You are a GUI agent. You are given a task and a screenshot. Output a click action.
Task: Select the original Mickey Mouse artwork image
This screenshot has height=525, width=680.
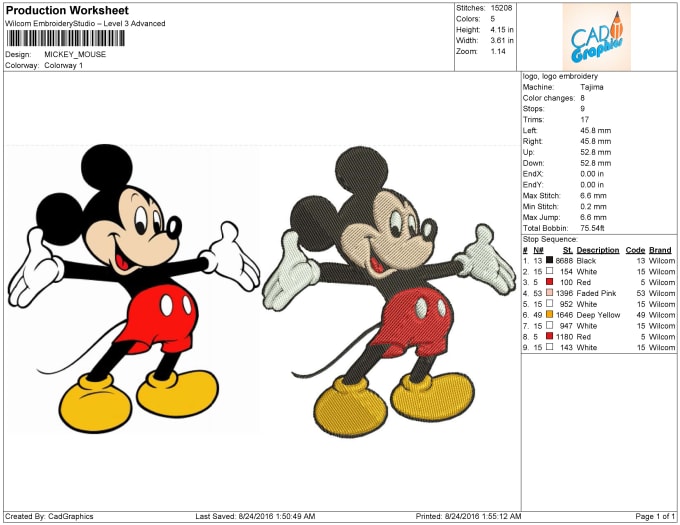(134, 288)
